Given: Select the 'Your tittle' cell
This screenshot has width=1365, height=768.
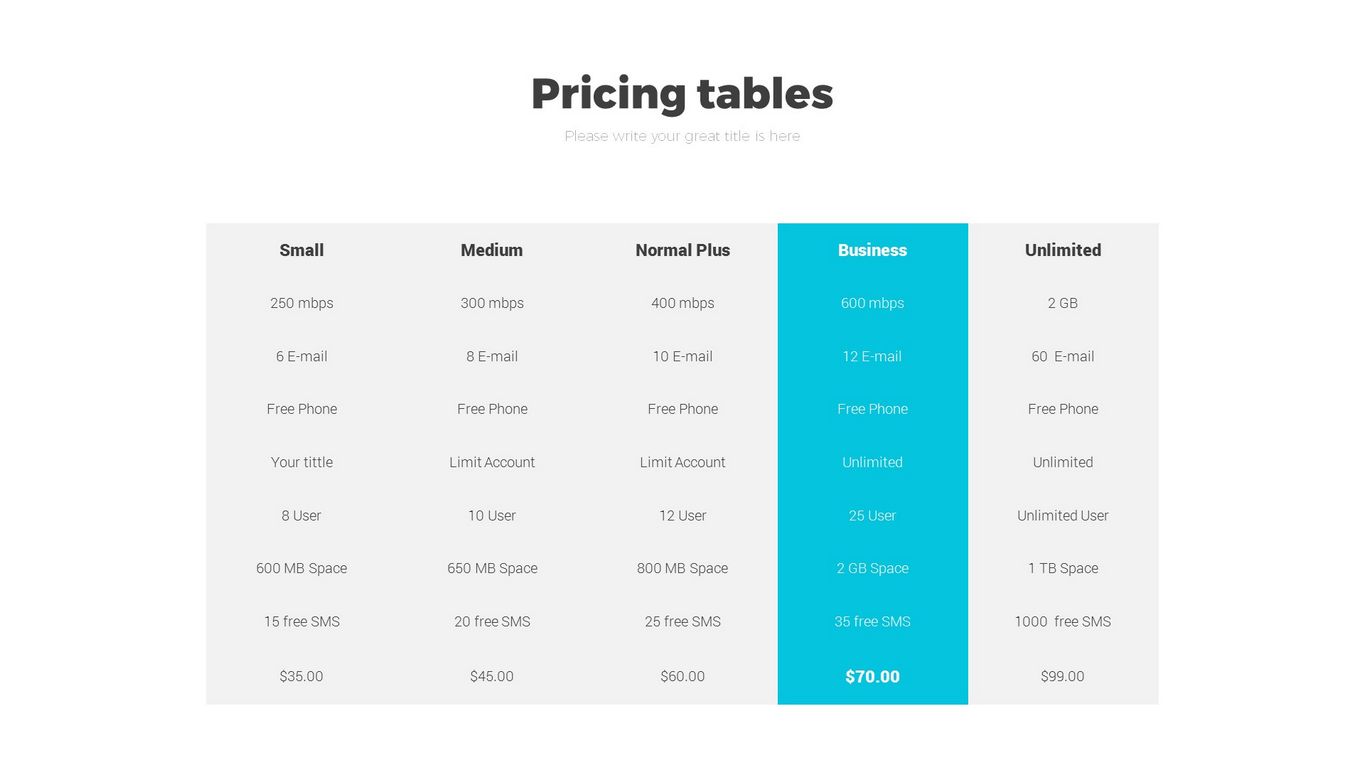Looking at the screenshot, I should coord(302,462).
